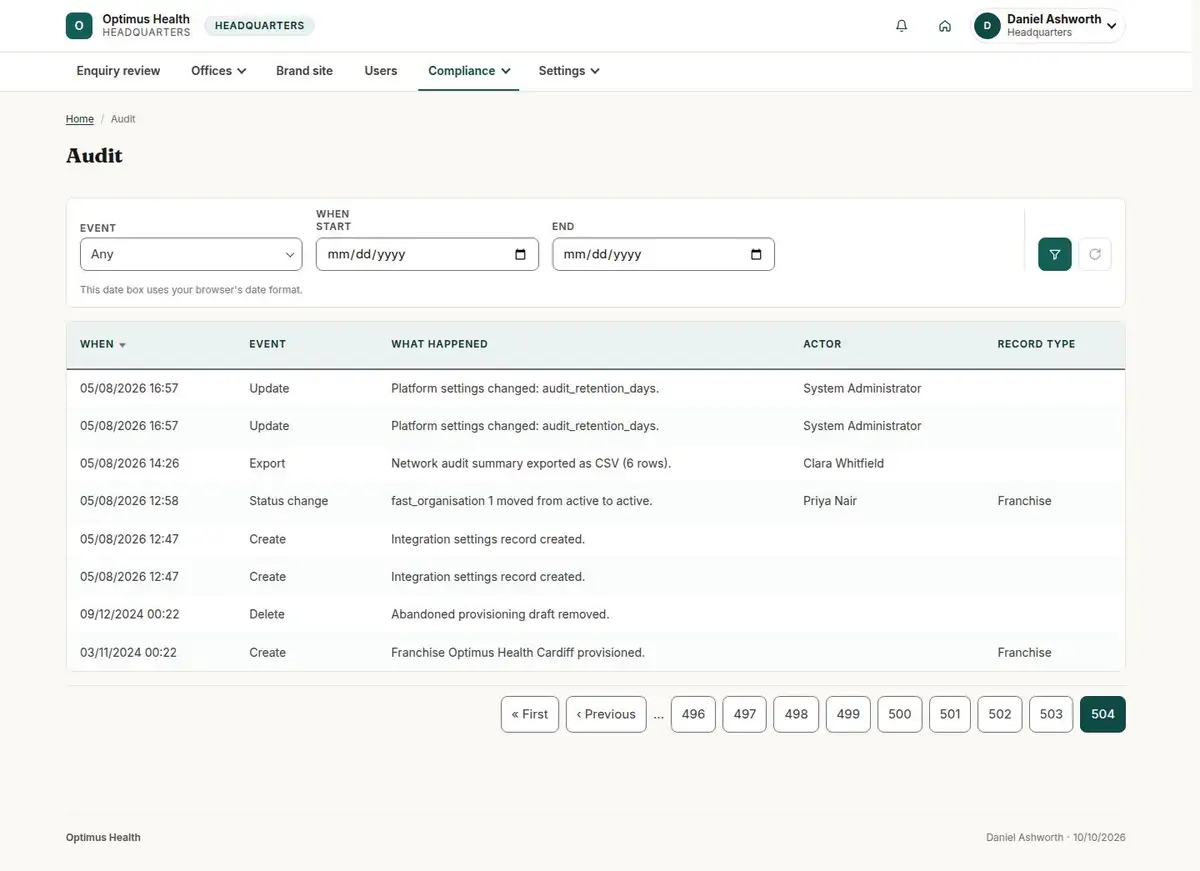Viewport: 1200px width, 871px height.
Task: Reset filters with the refresh icon button
Action: (1095, 254)
